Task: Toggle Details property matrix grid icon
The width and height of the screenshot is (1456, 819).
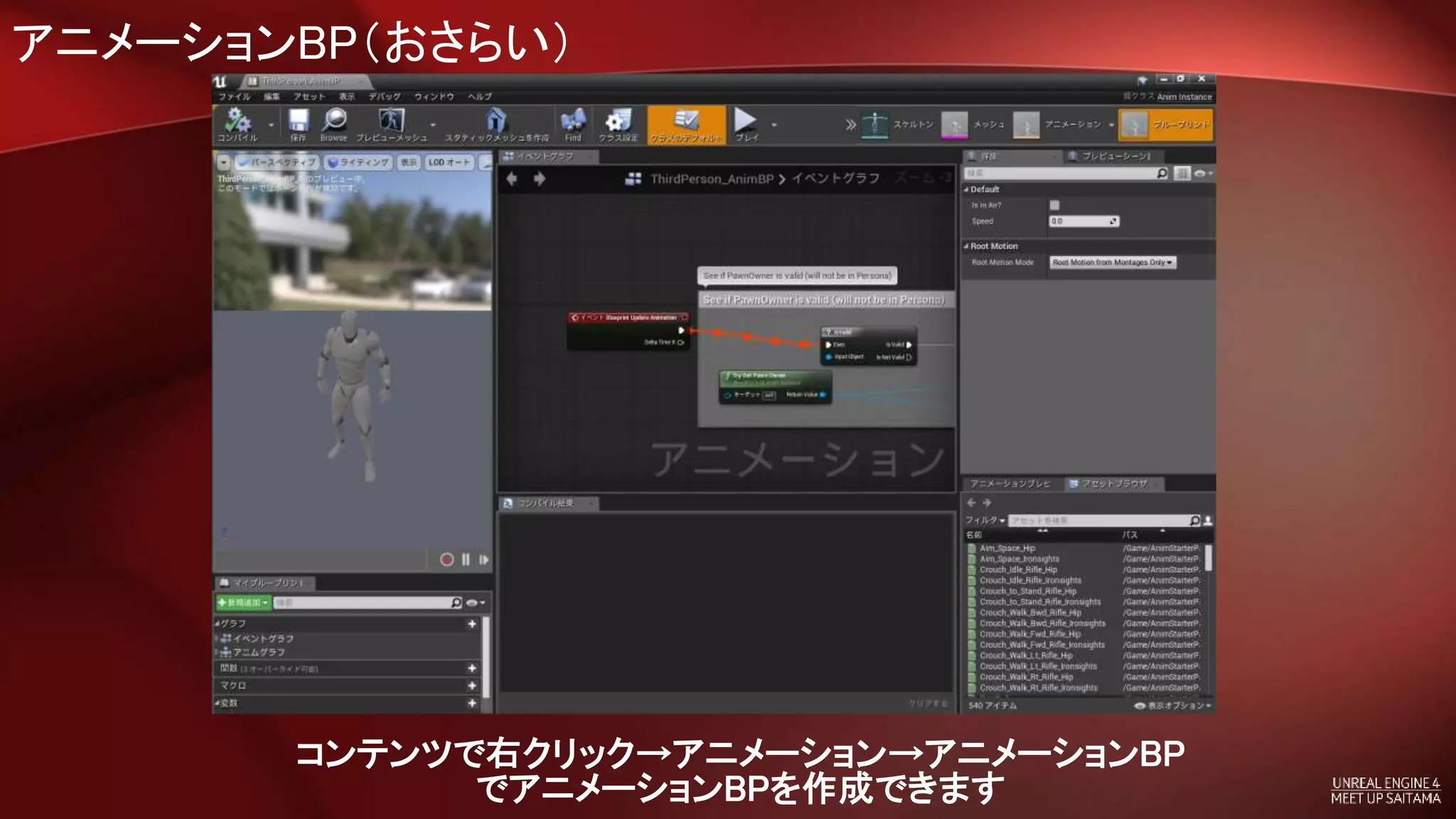Action: pos(1182,173)
